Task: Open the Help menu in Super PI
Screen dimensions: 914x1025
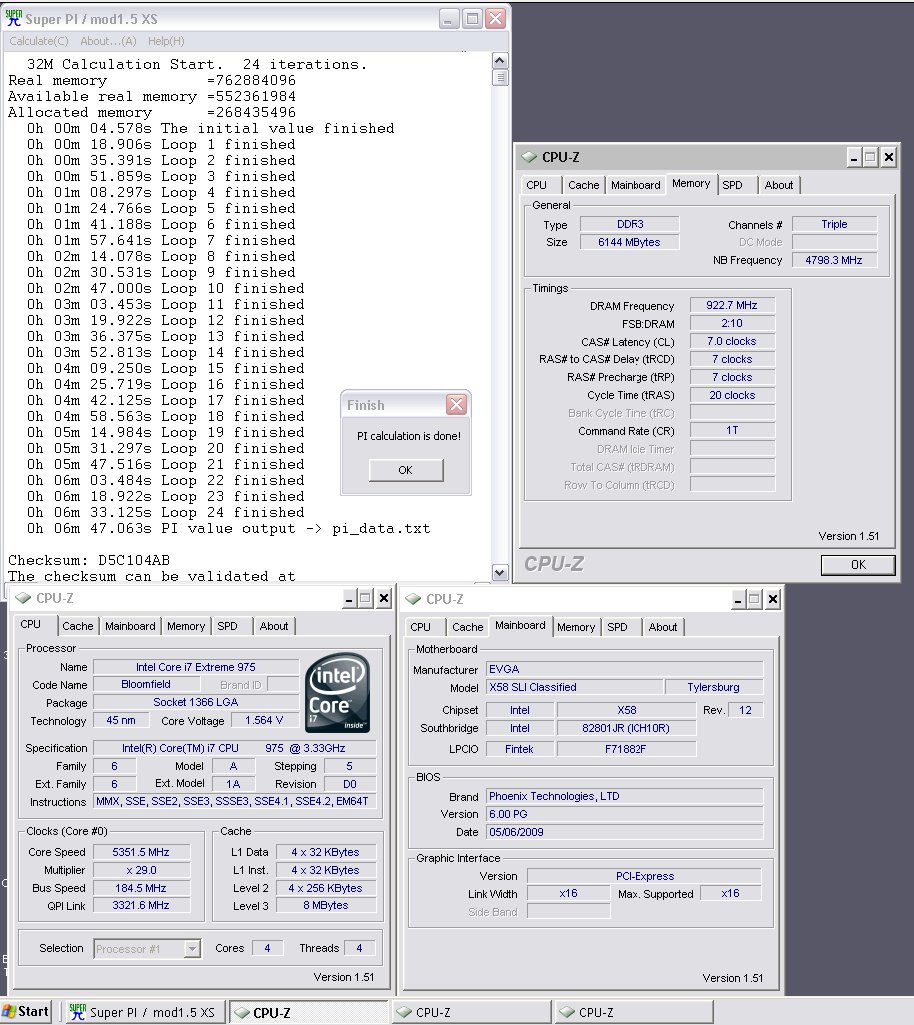Action: coord(166,41)
